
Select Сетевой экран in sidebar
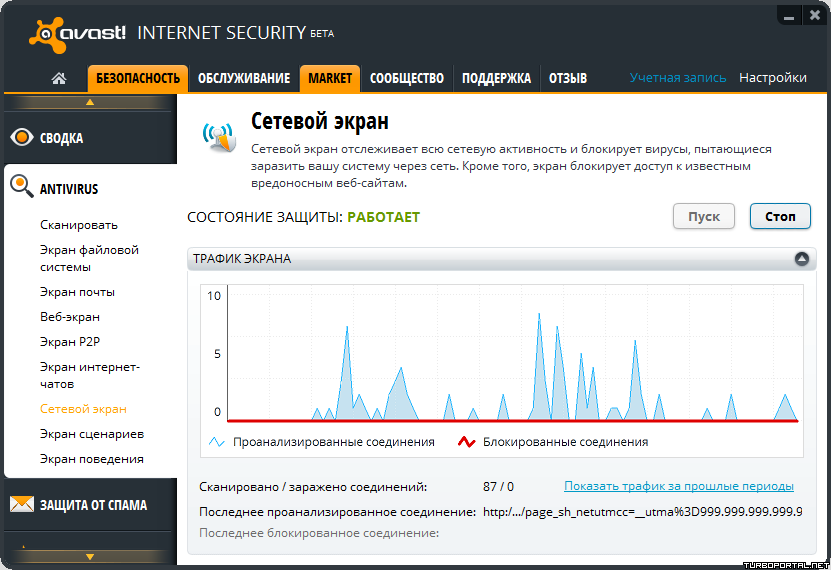83,409
